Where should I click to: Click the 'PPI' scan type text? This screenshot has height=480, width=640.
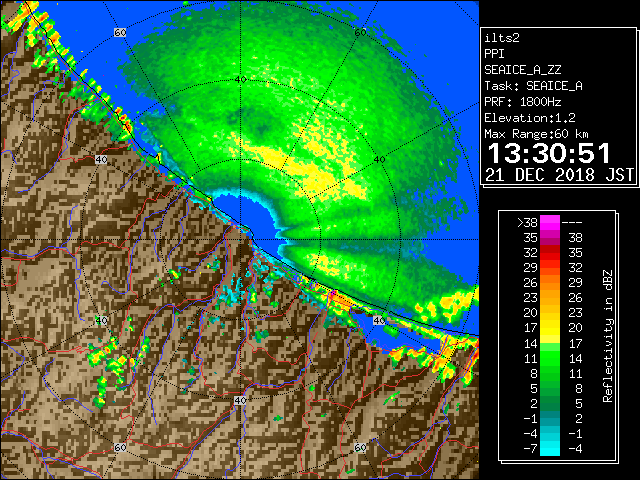(494, 54)
